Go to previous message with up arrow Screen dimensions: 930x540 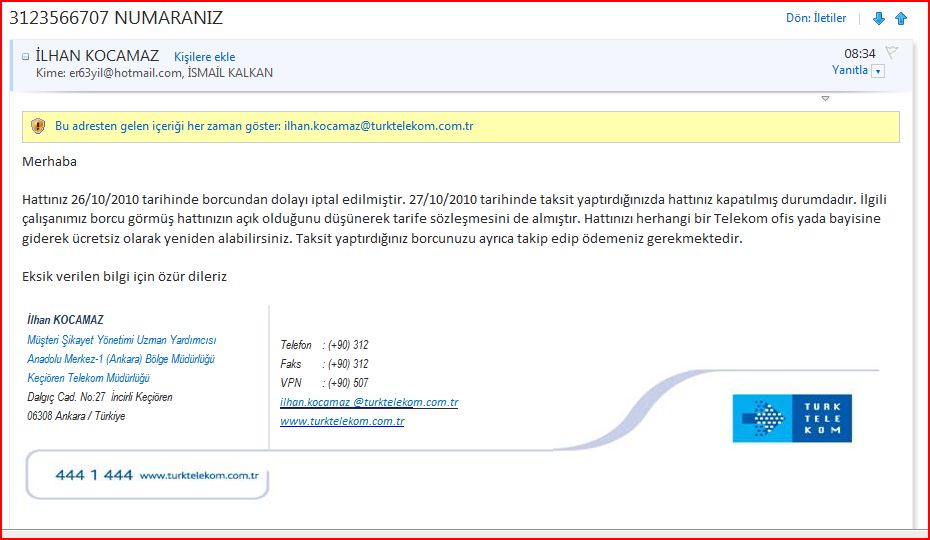point(901,18)
